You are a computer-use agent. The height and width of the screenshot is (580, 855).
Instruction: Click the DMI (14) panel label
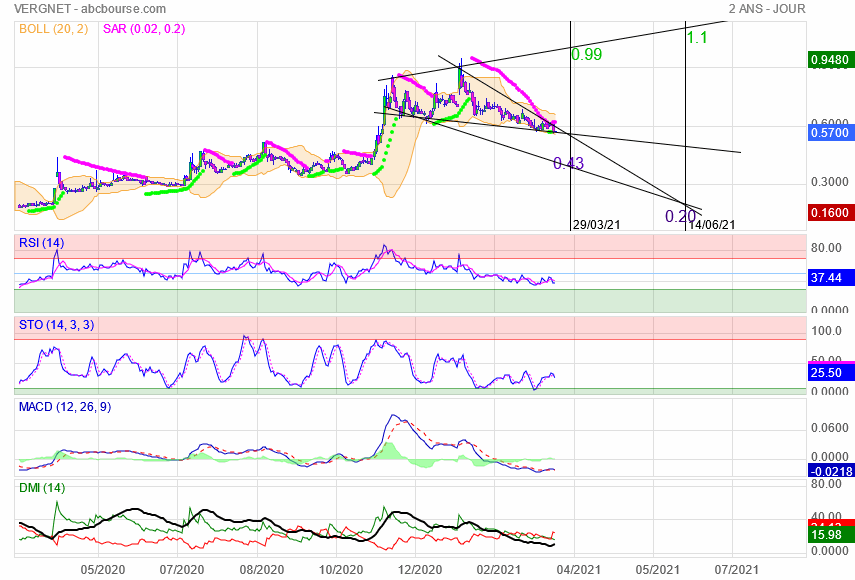pyautogui.click(x=42, y=487)
